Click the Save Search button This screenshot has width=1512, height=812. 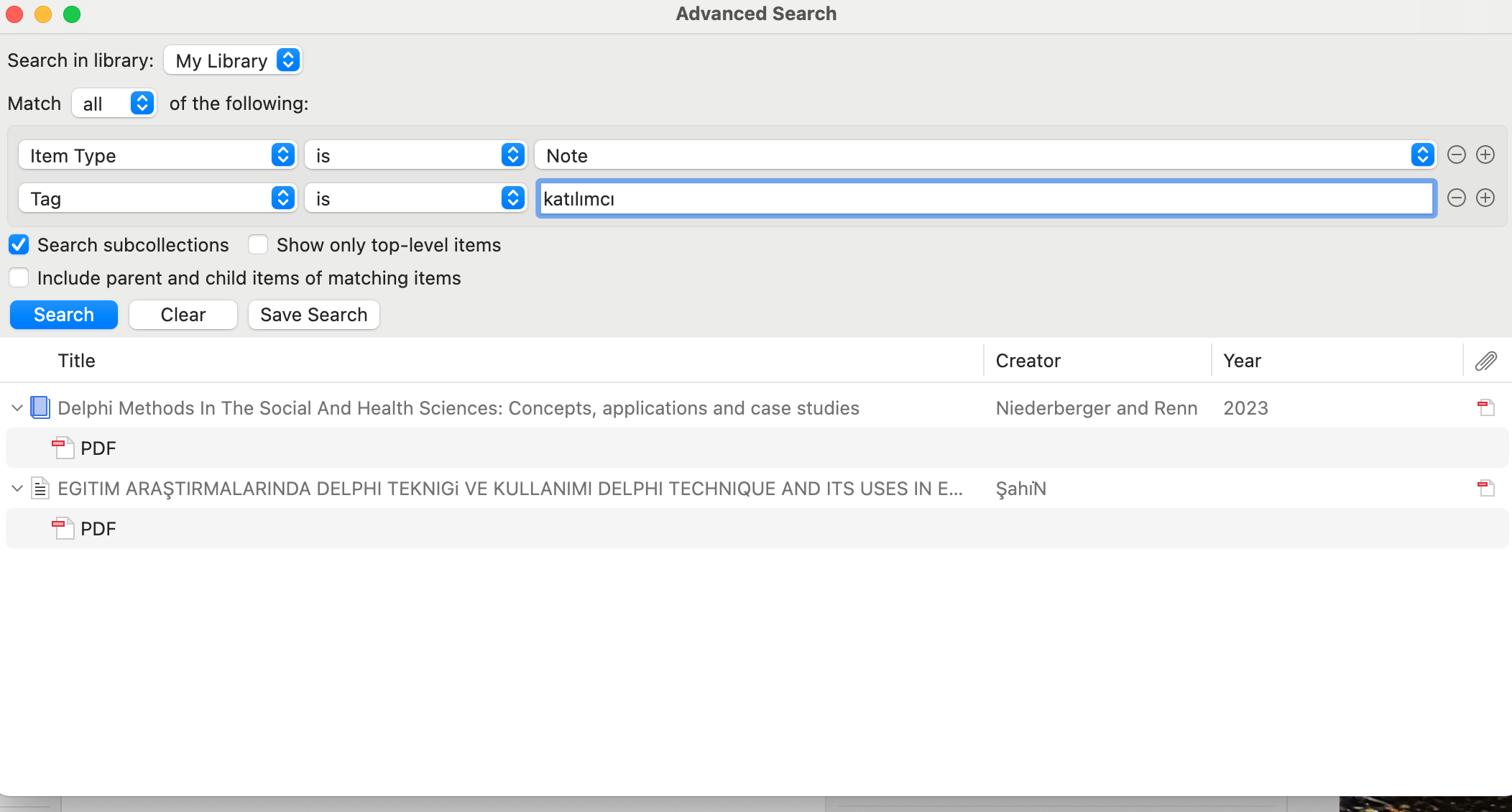[x=313, y=315]
